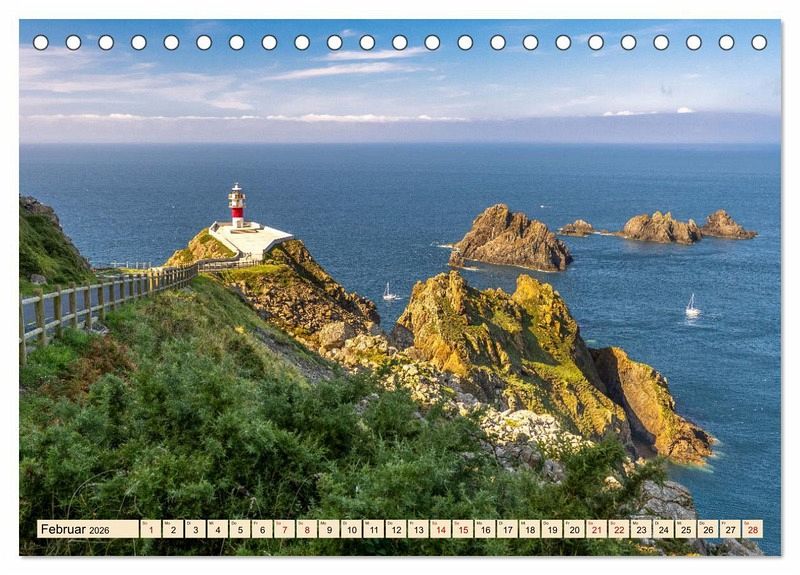Image resolution: width=800 pixels, height=575 pixels.
Task: Select day 25 in the date strip
Action: tap(685, 529)
